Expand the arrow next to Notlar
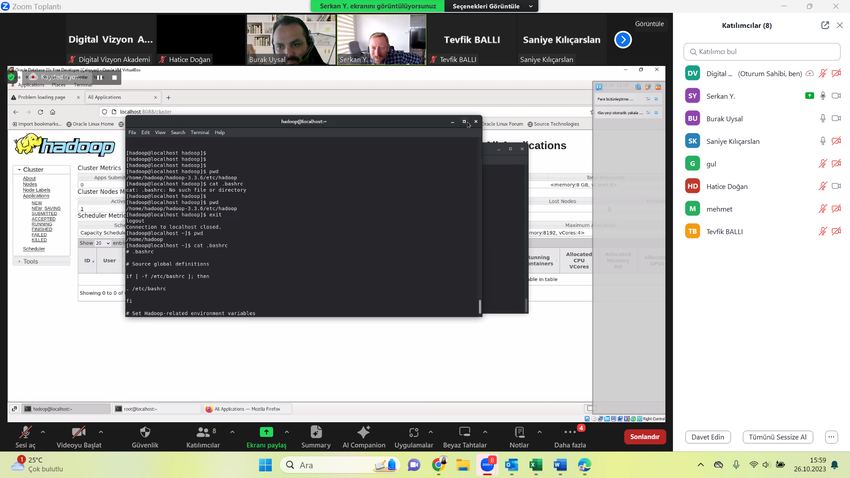 tap(539, 432)
